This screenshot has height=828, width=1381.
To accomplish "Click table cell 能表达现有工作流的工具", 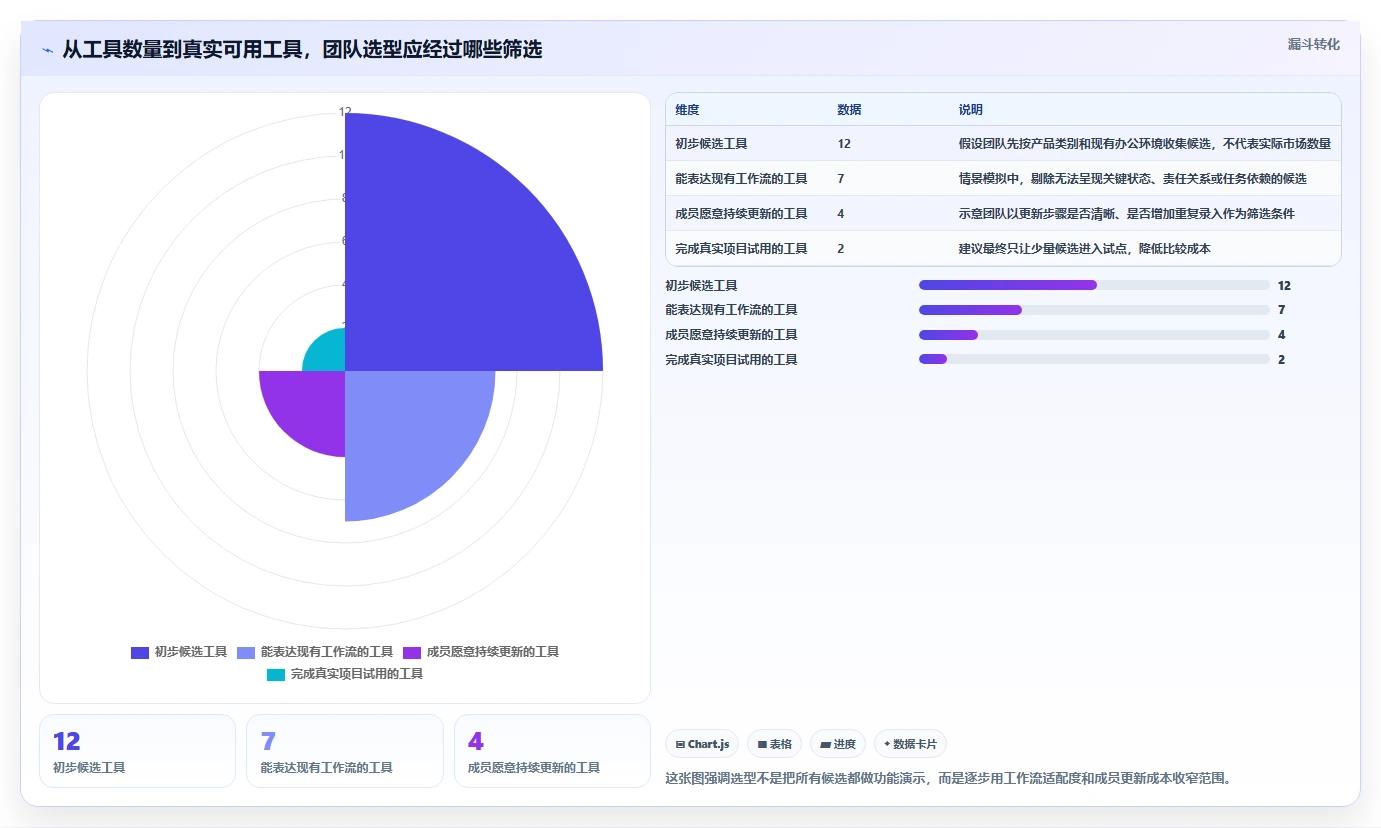I will click(x=741, y=179).
